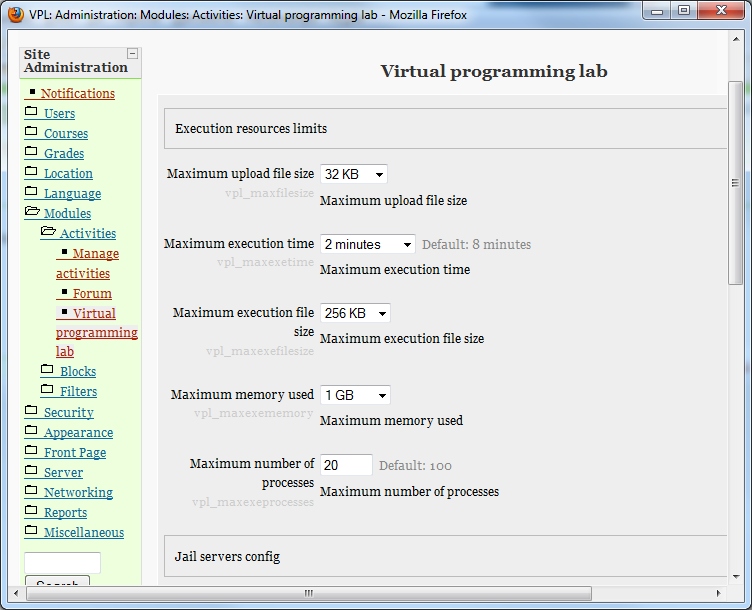Image resolution: width=752 pixels, height=610 pixels.
Task: Collapse the Modules section link
Action: 68,214
